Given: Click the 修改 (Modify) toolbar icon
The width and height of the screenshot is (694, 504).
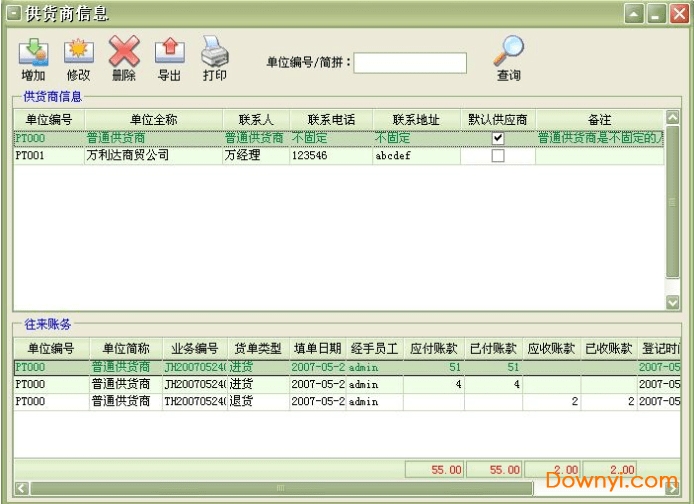Looking at the screenshot, I should click(x=78, y=52).
